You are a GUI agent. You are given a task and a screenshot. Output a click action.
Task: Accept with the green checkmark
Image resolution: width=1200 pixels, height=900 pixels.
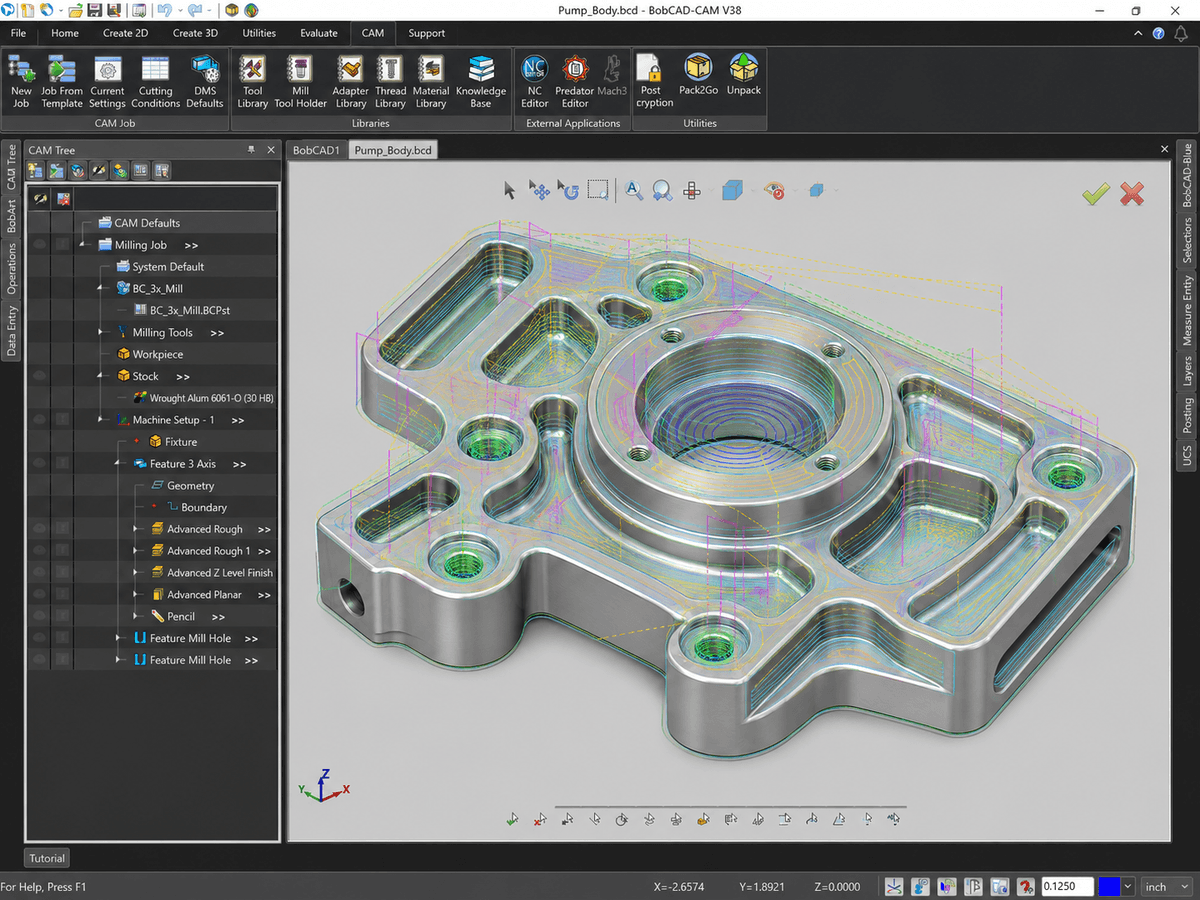tap(1096, 194)
